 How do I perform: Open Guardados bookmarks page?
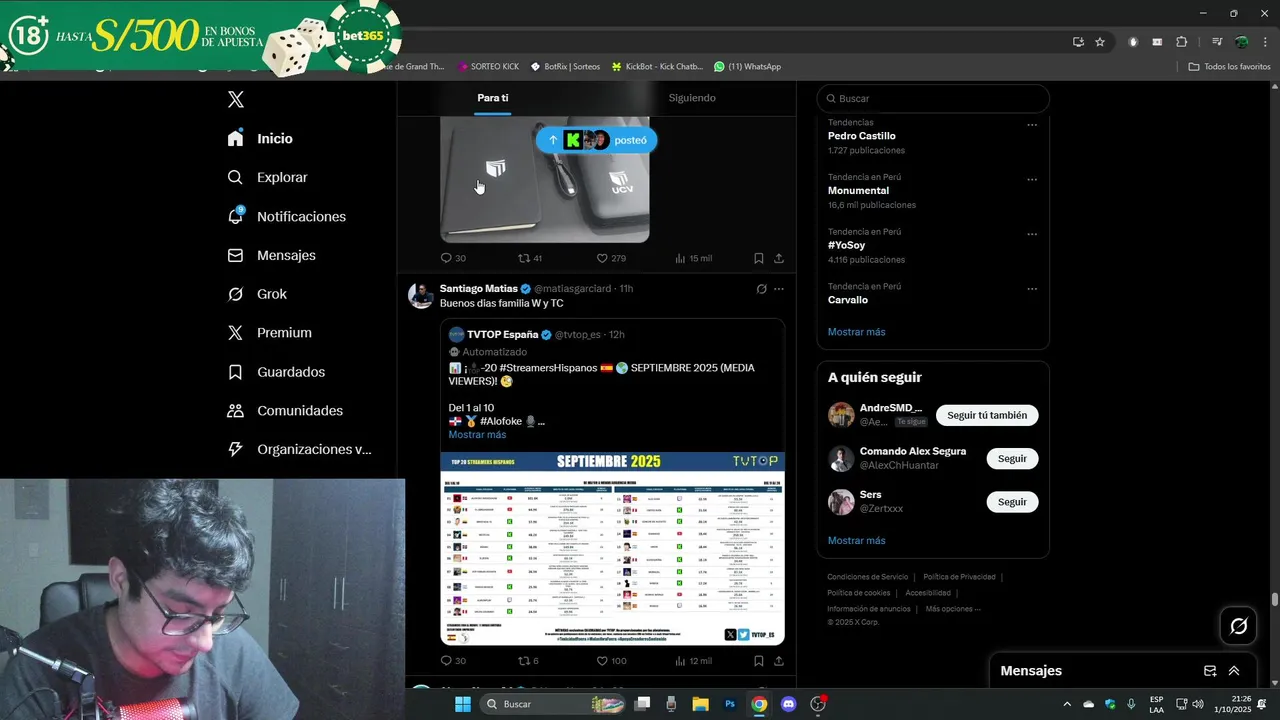276,372
